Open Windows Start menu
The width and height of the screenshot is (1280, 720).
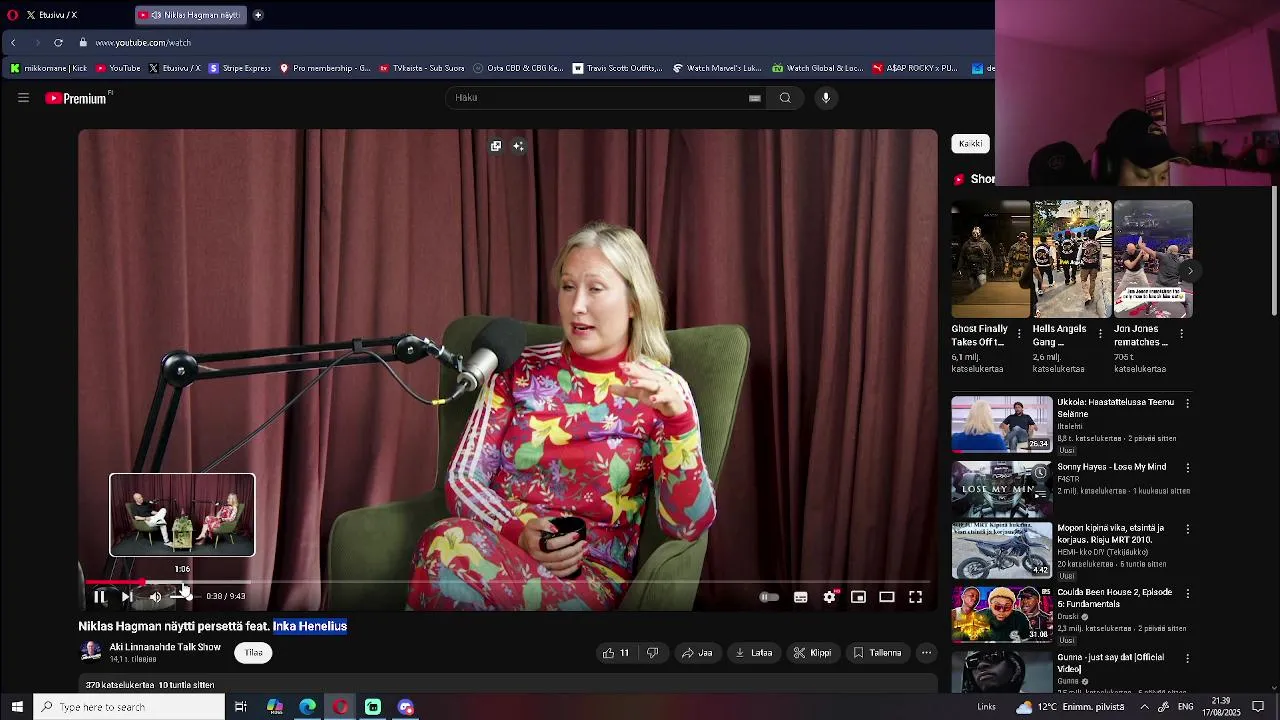[x=17, y=707]
